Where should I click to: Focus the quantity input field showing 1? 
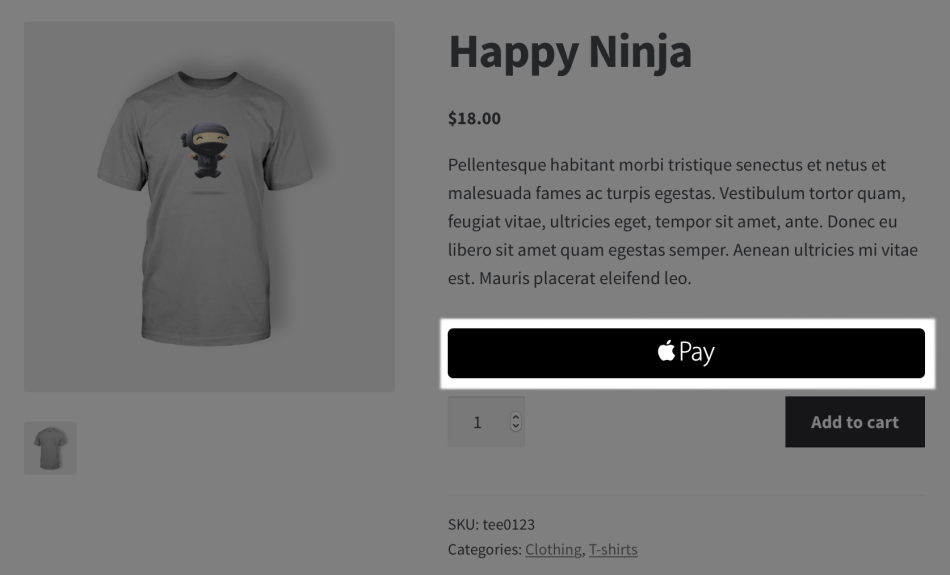click(x=478, y=422)
